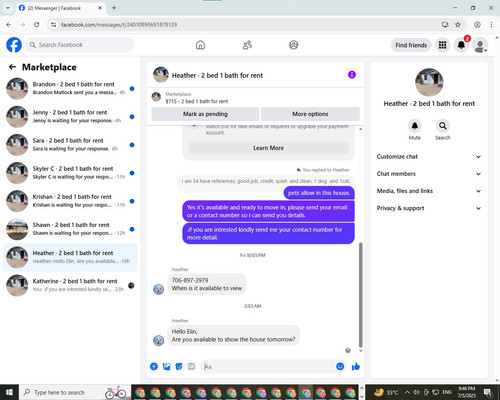
Task: Open Katherine conversation in list
Action: [70, 285]
